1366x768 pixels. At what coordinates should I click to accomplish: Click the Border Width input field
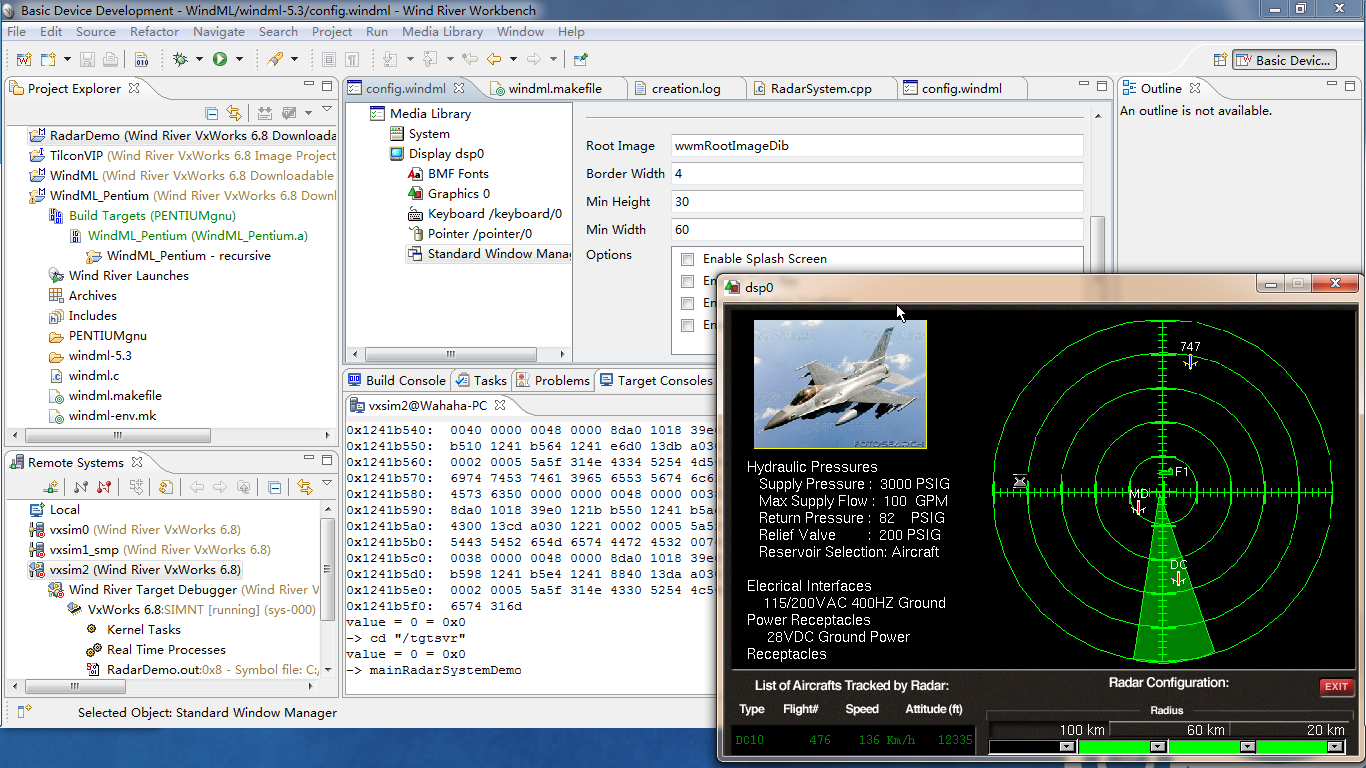[877, 174]
